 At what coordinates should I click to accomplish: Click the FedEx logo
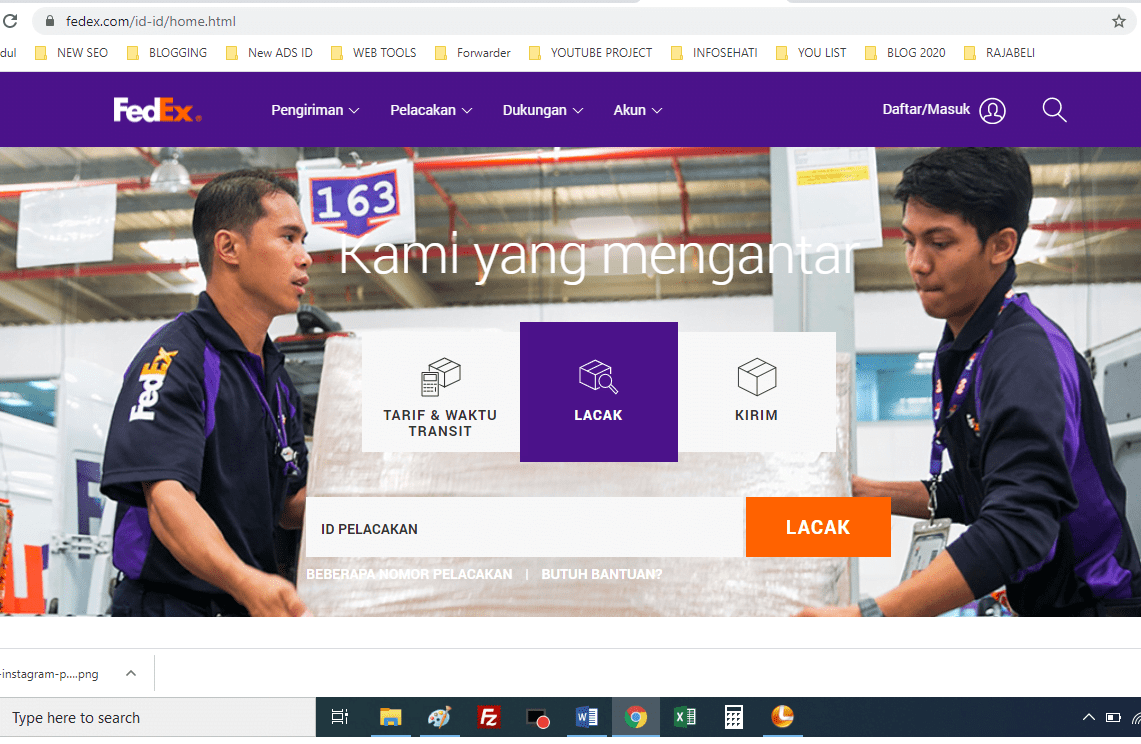[155, 110]
